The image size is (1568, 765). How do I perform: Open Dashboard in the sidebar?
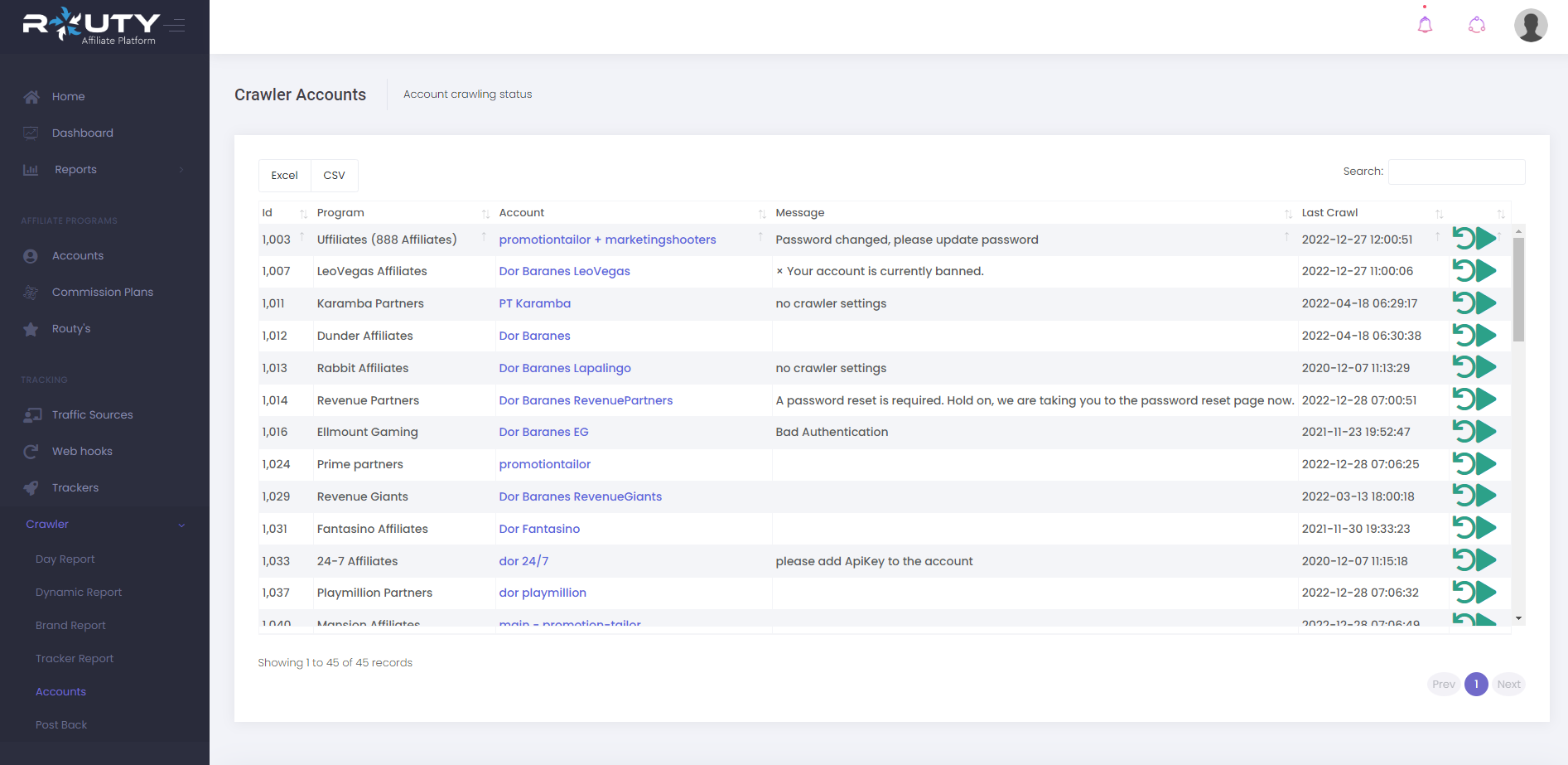click(83, 133)
